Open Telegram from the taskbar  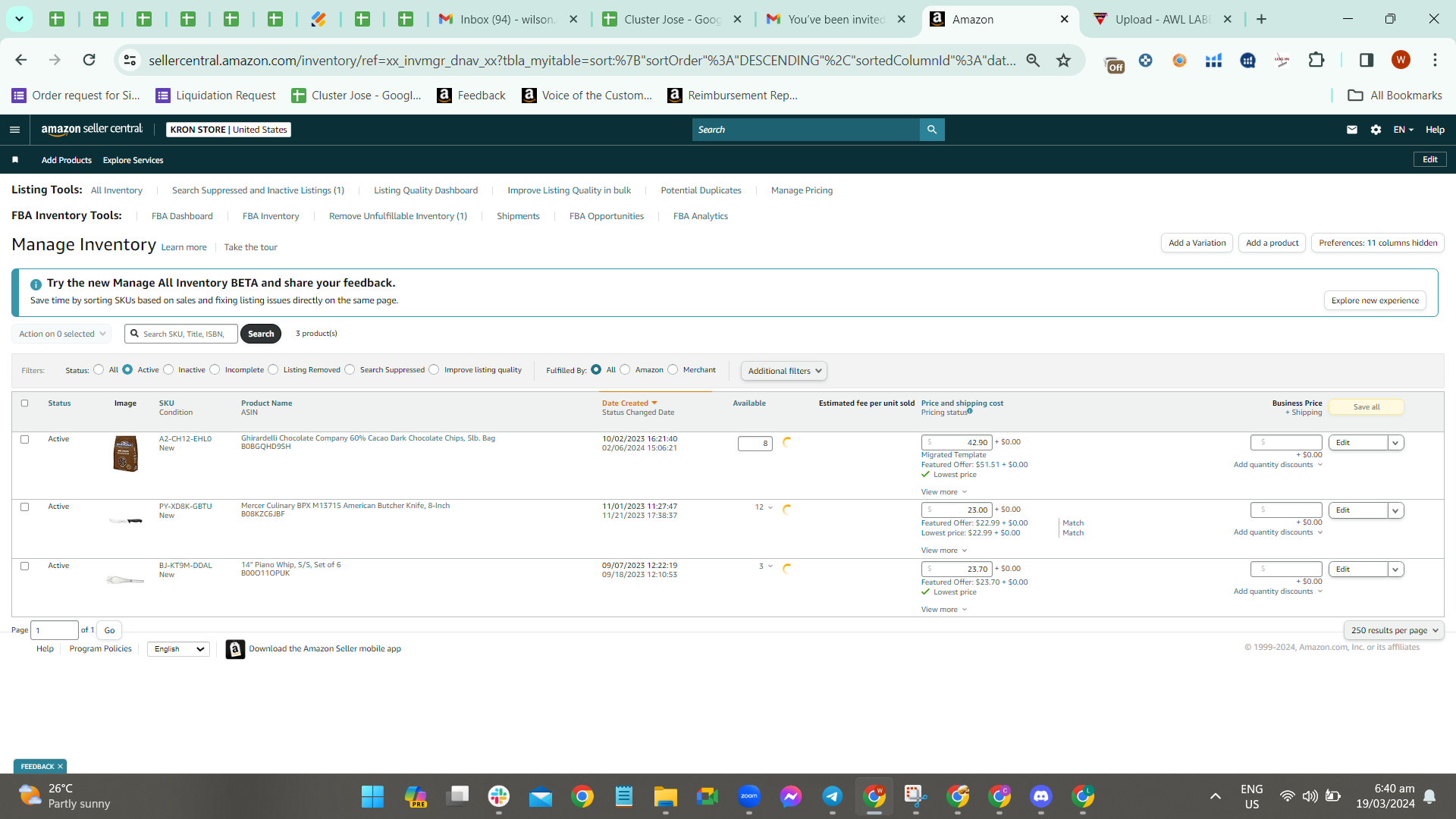833,796
